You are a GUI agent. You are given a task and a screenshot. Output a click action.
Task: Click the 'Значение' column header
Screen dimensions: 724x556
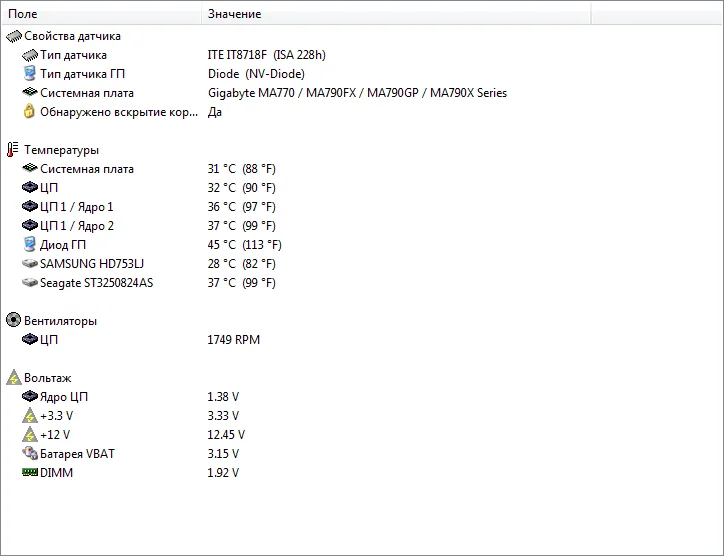click(x=396, y=14)
